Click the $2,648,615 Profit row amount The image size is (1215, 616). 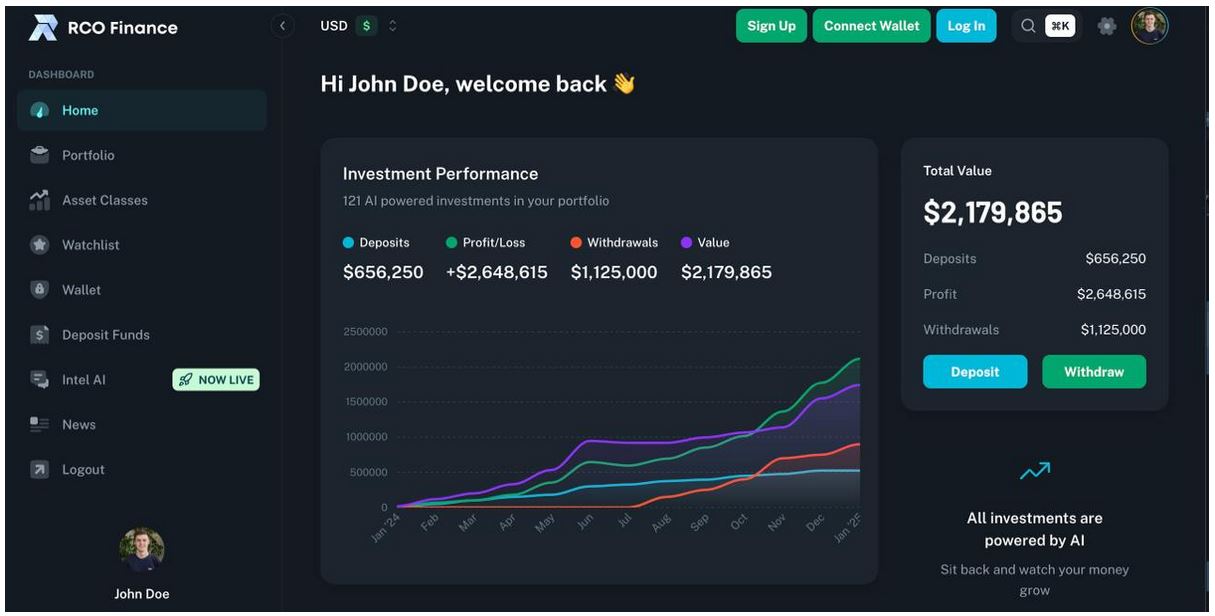[1112, 294]
